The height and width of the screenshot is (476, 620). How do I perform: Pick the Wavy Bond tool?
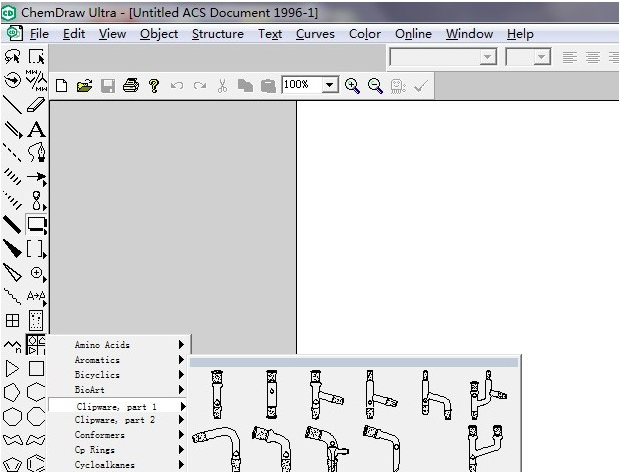point(13,296)
